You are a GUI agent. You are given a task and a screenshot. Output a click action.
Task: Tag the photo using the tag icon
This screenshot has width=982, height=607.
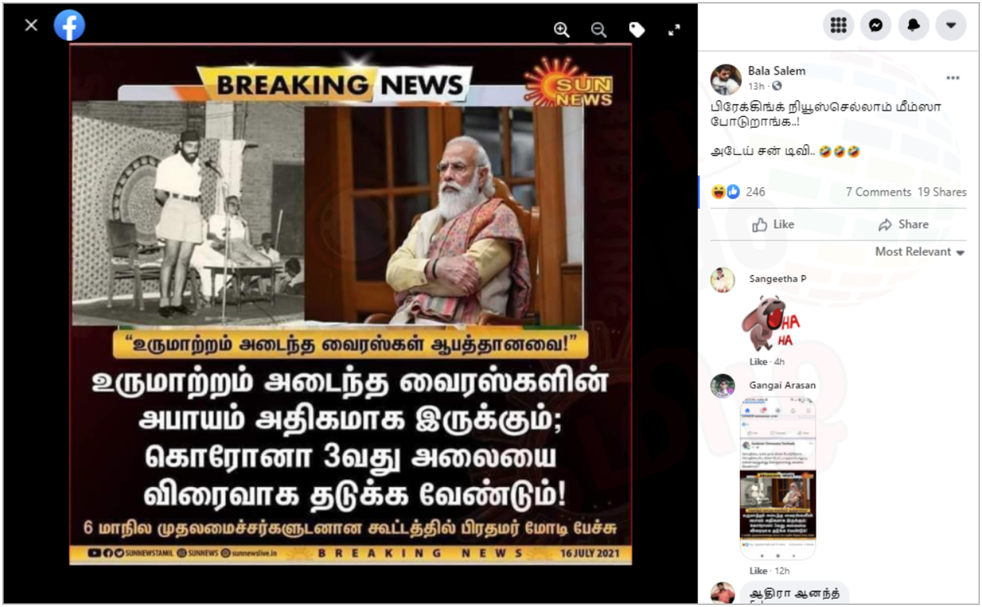coord(636,29)
